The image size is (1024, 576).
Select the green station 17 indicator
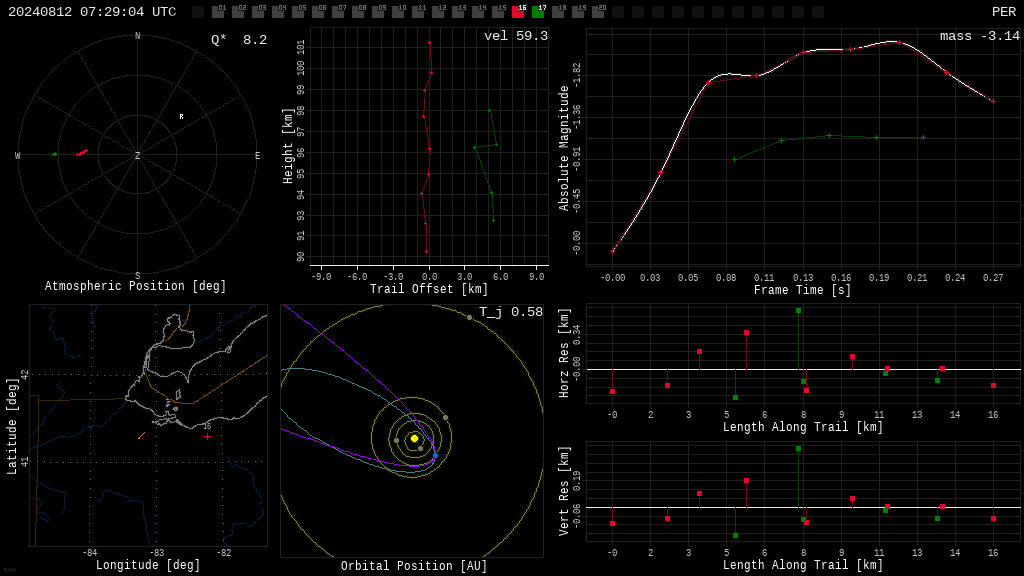pos(538,12)
